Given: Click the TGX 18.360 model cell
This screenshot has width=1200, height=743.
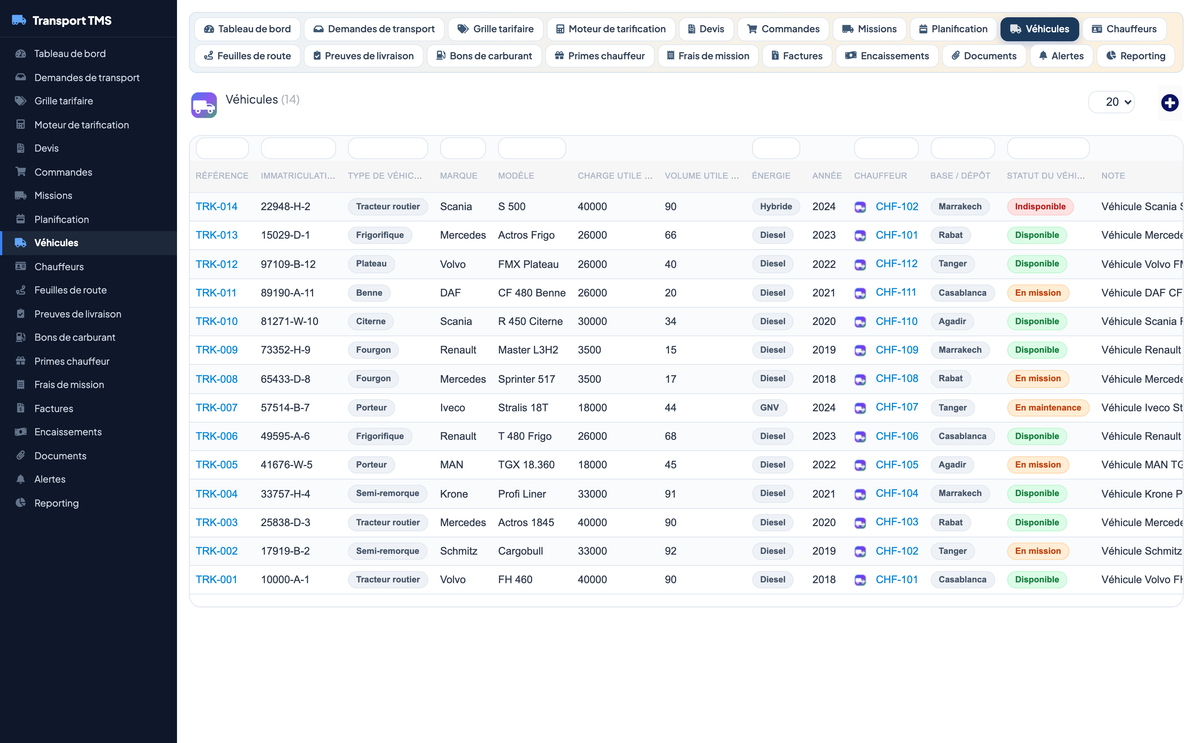Looking at the screenshot, I should pos(526,465).
